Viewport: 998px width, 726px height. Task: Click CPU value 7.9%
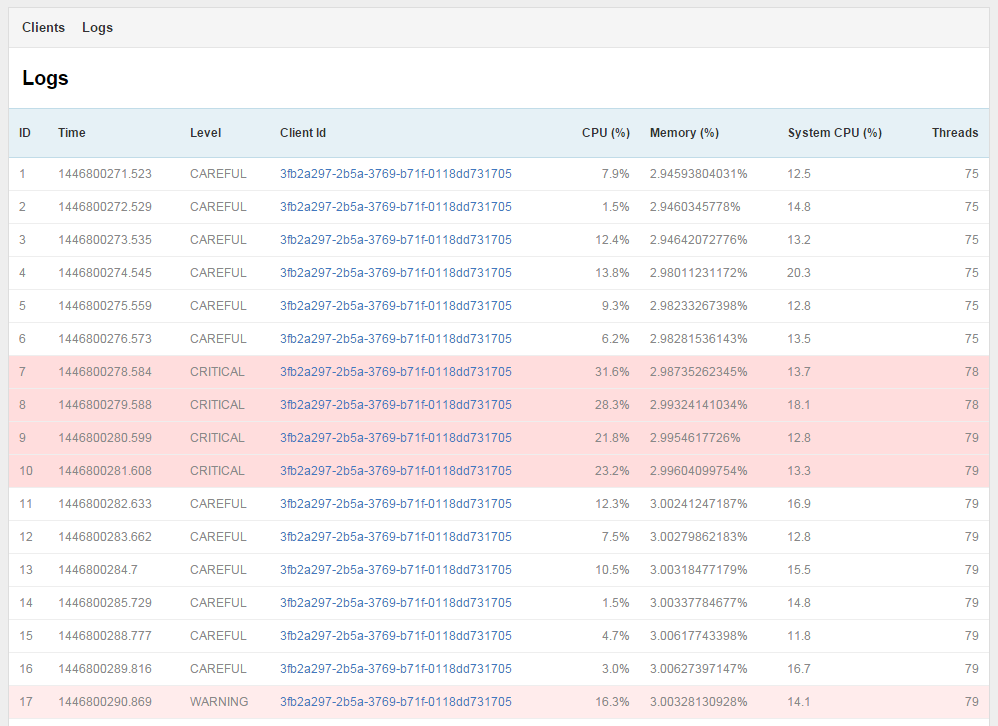click(615, 174)
